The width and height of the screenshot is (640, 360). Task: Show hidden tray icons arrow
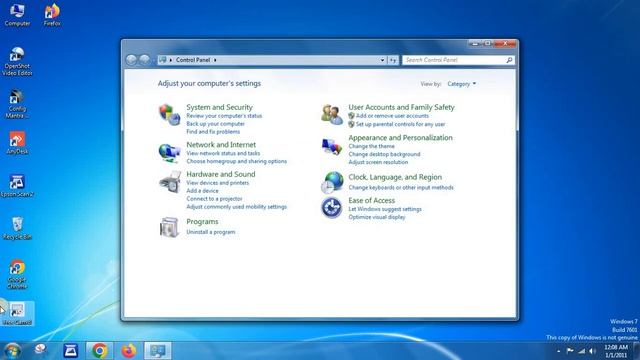coord(558,351)
